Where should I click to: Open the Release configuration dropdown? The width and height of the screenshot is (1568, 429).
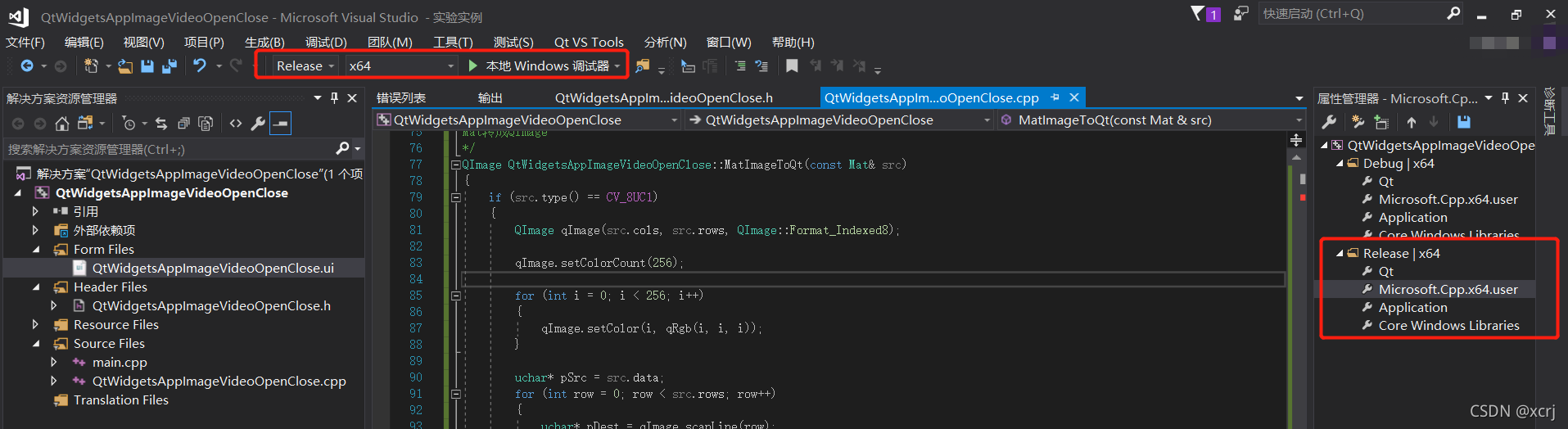[305, 65]
